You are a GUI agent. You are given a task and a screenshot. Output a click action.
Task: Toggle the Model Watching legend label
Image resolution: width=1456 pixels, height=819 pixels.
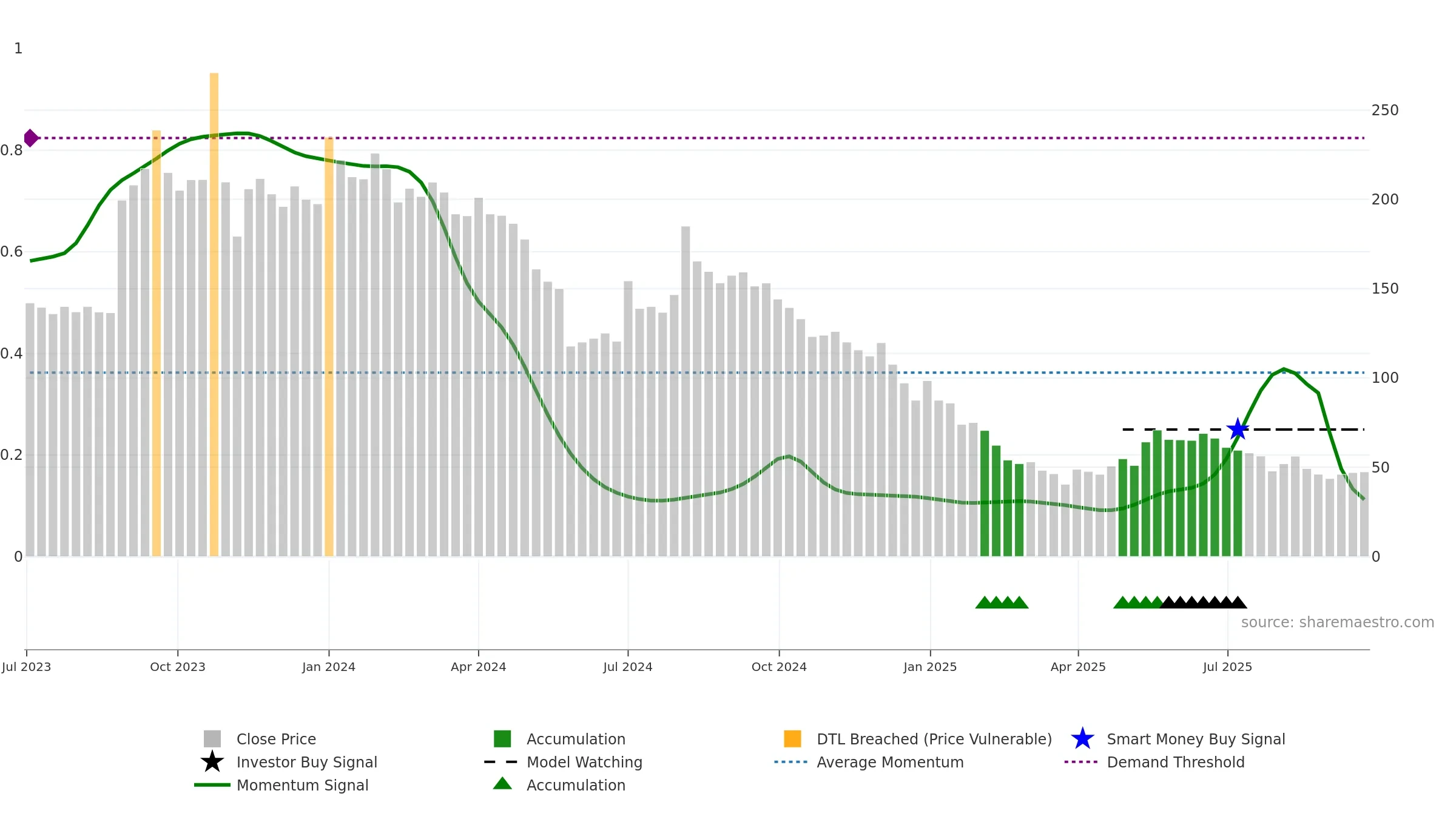click(584, 762)
